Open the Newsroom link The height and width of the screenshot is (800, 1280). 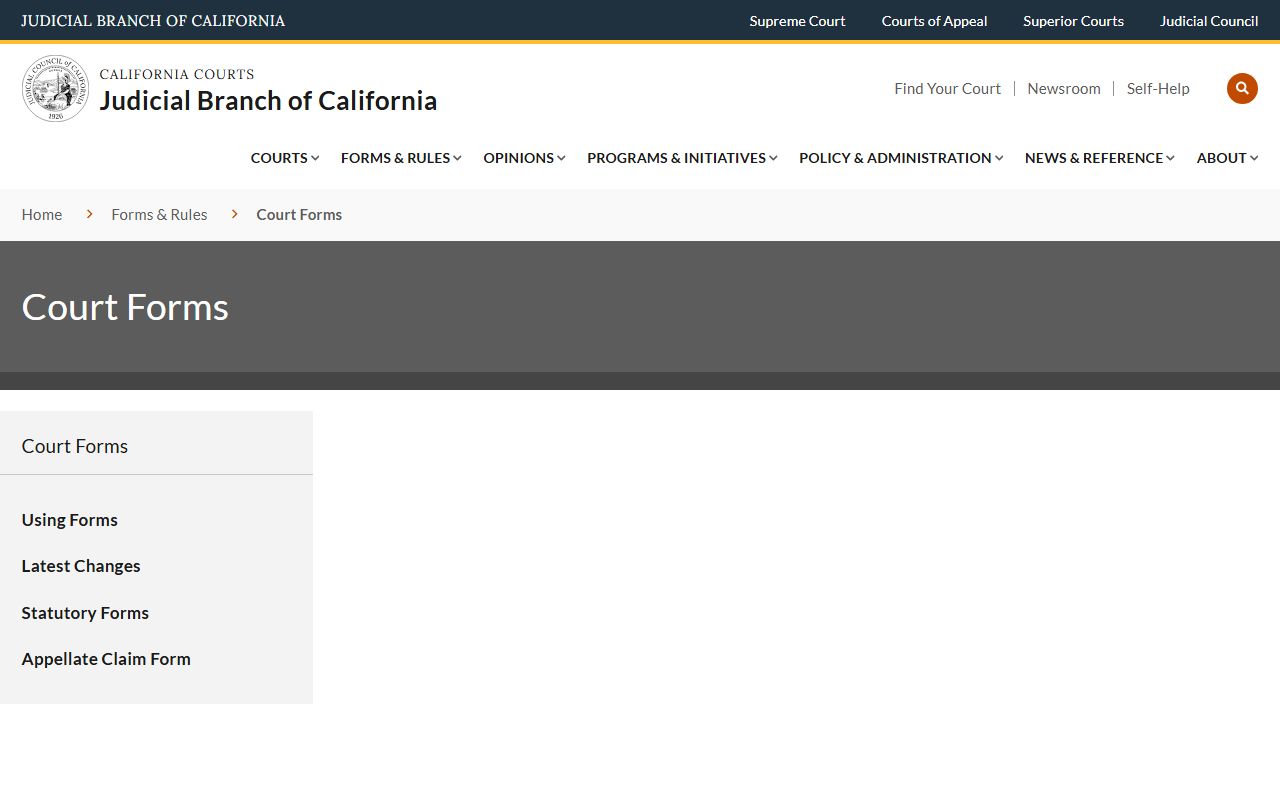tap(1064, 88)
